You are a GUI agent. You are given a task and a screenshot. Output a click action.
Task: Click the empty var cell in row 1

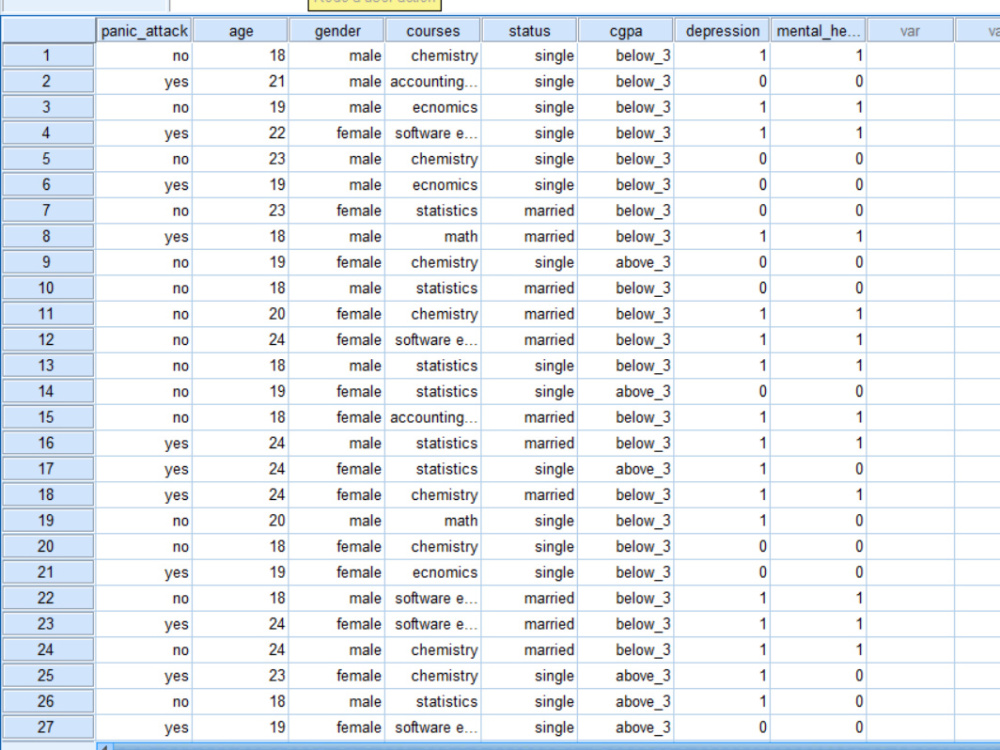click(910, 55)
